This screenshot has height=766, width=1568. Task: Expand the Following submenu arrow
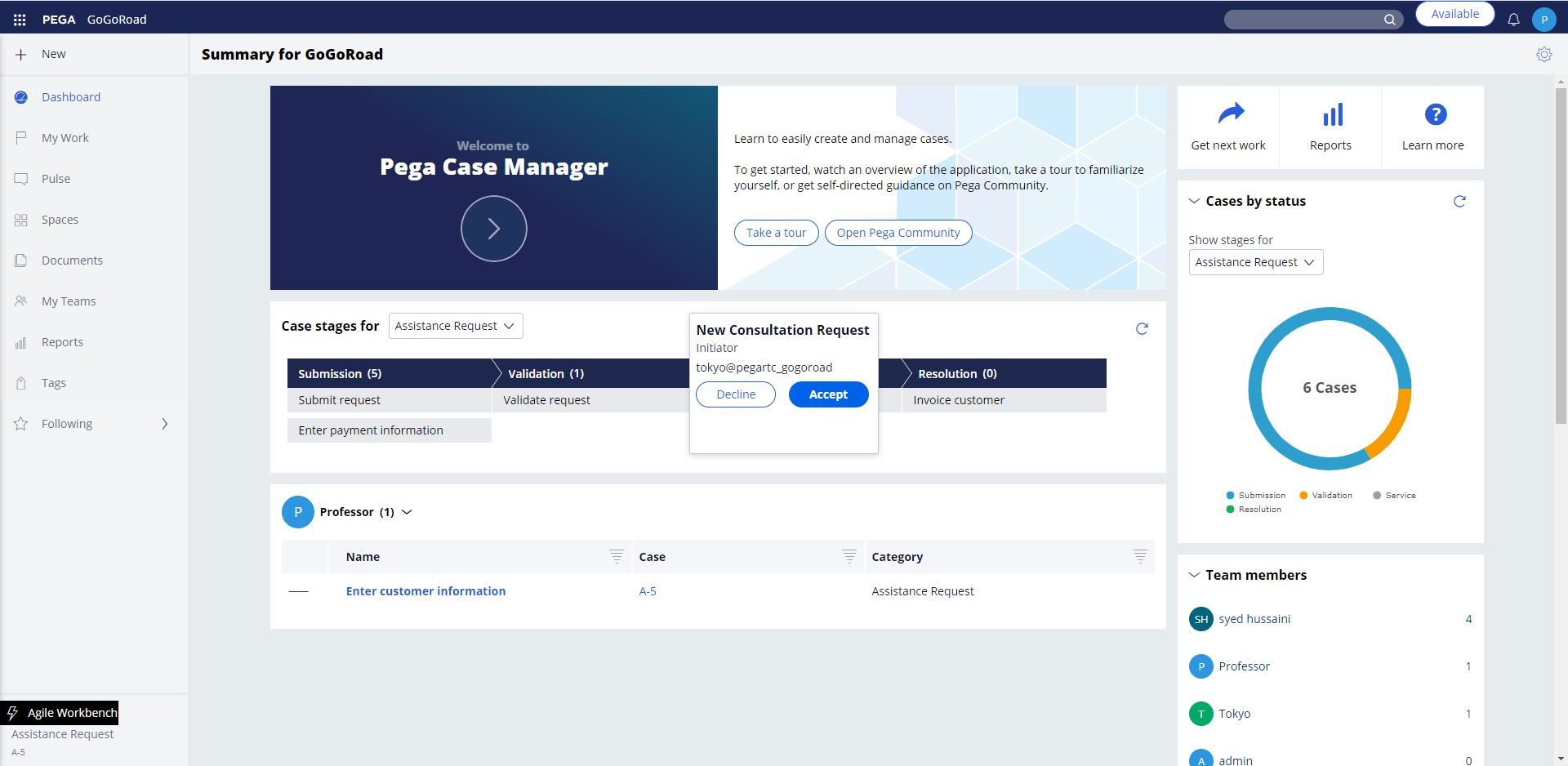click(165, 424)
